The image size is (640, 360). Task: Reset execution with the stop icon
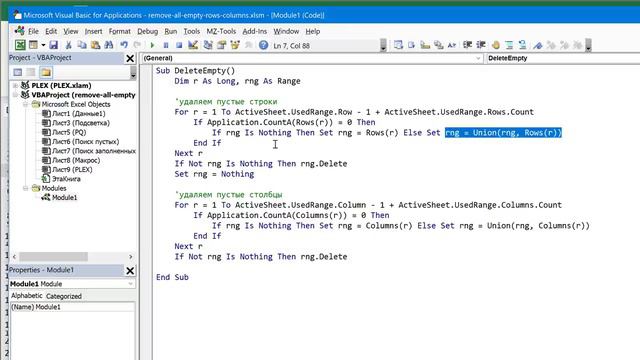[x=179, y=45]
